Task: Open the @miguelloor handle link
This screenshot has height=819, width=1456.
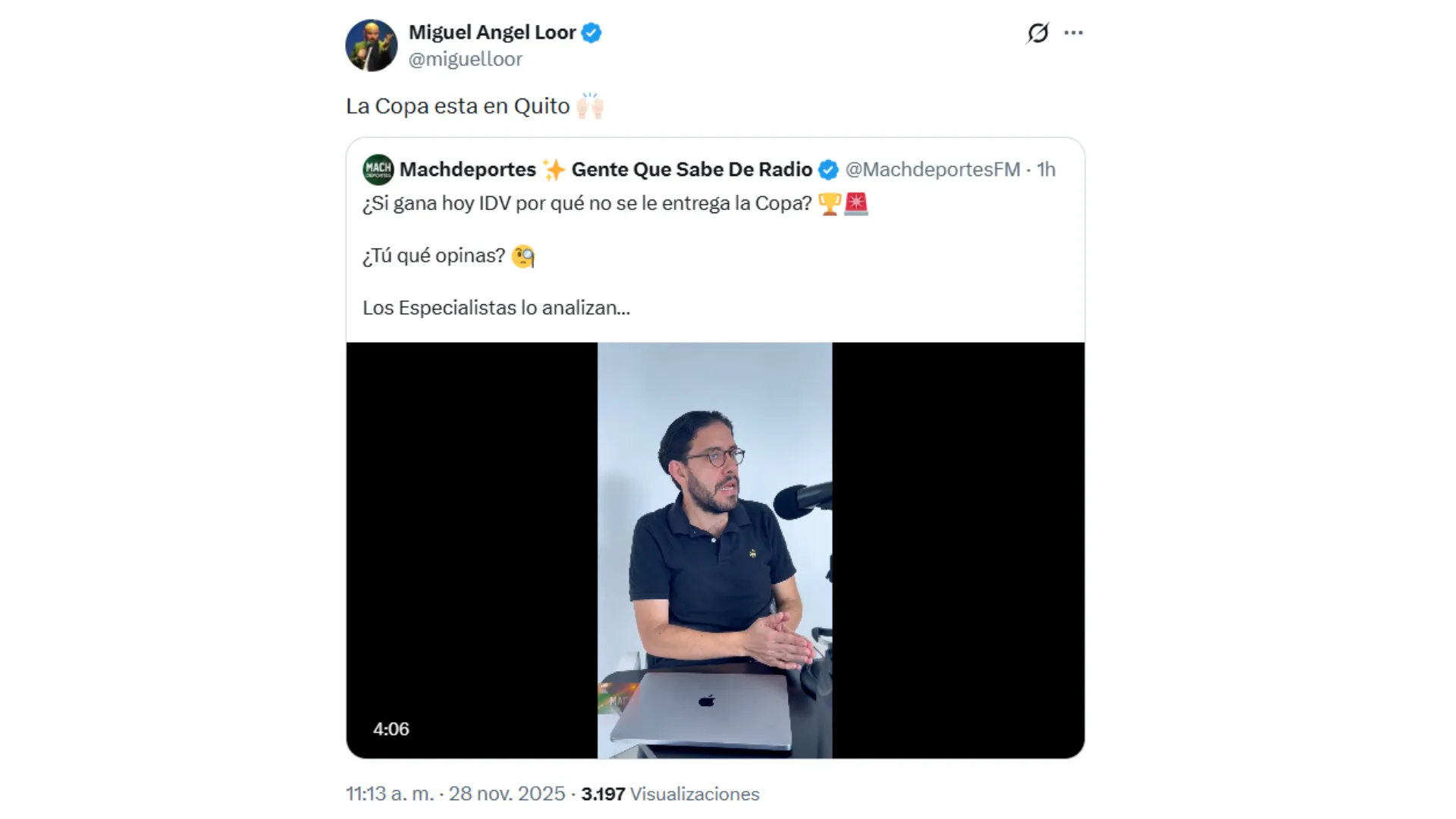Action: (x=465, y=59)
